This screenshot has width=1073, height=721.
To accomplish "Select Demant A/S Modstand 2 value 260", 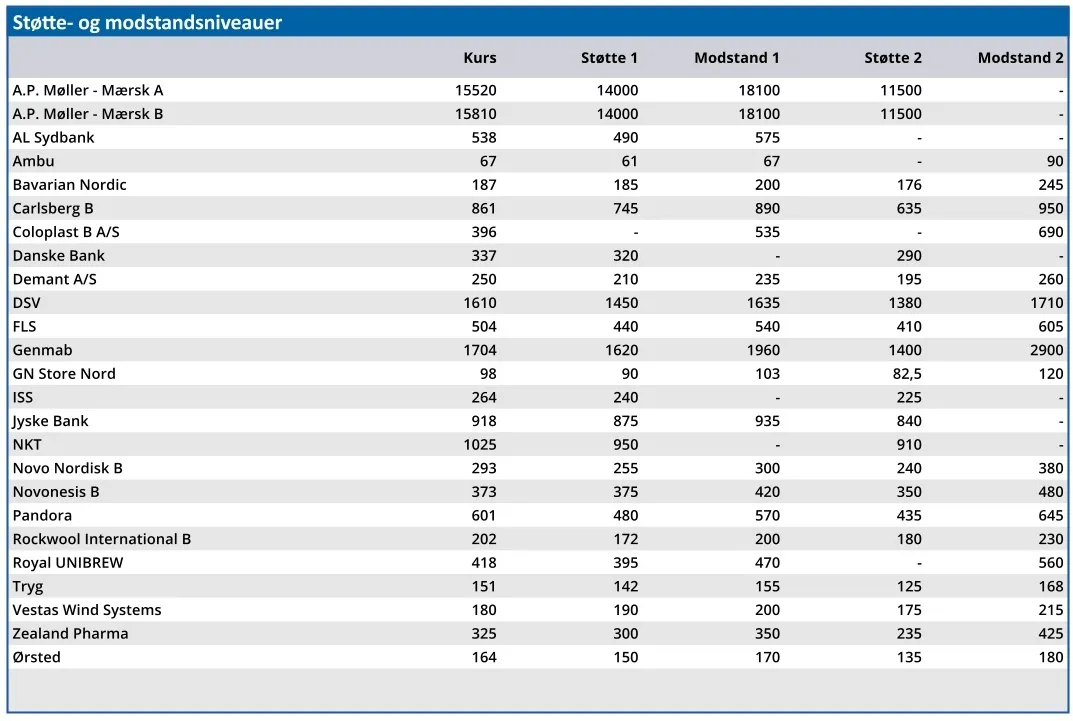I will click(x=1050, y=279).
